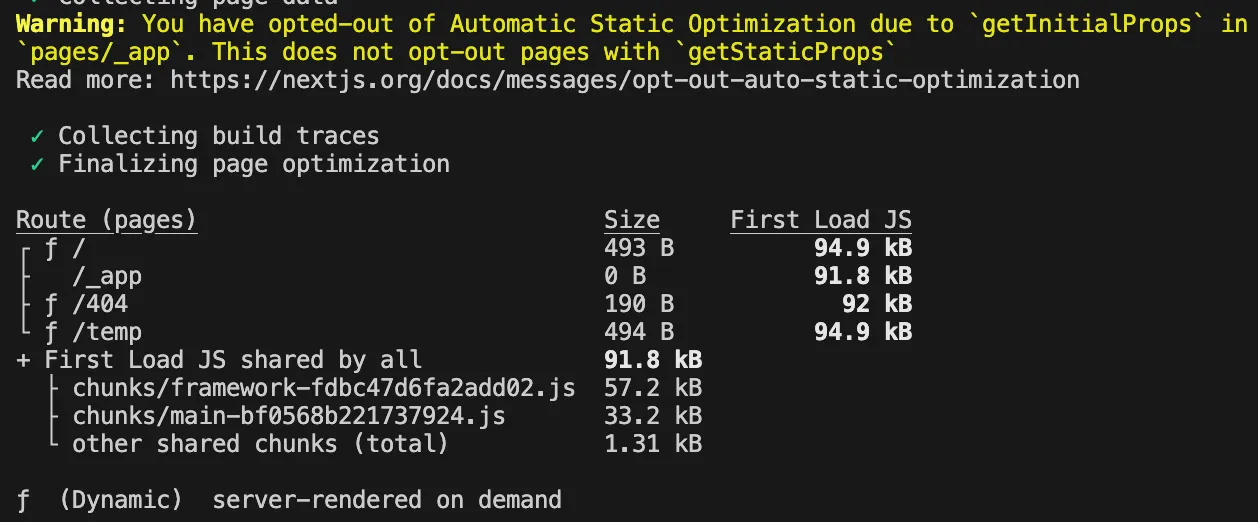
Task: Click the 190 B size value
Action: click(x=639, y=304)
